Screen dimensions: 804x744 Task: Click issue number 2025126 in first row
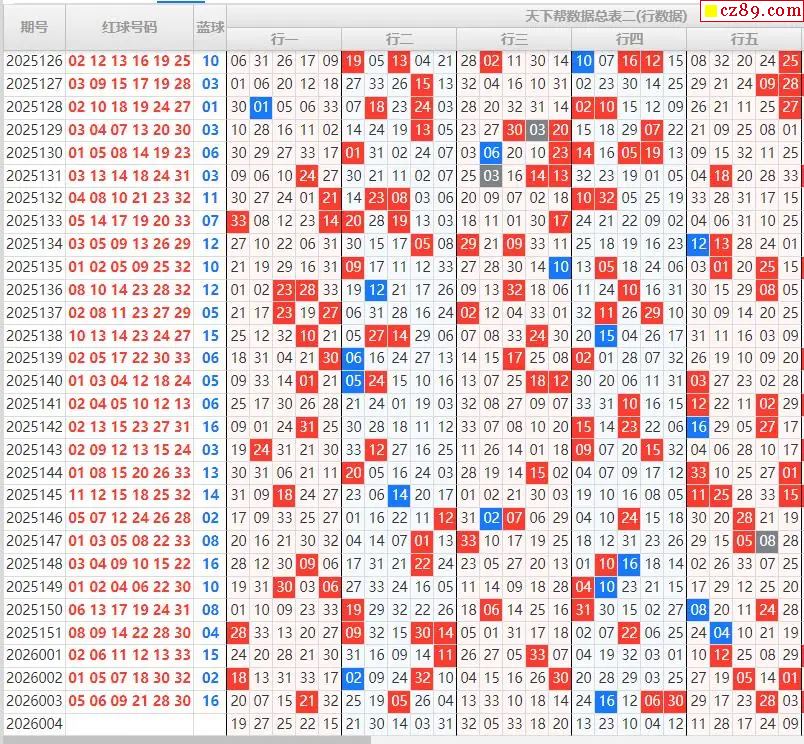coord(34,61)
